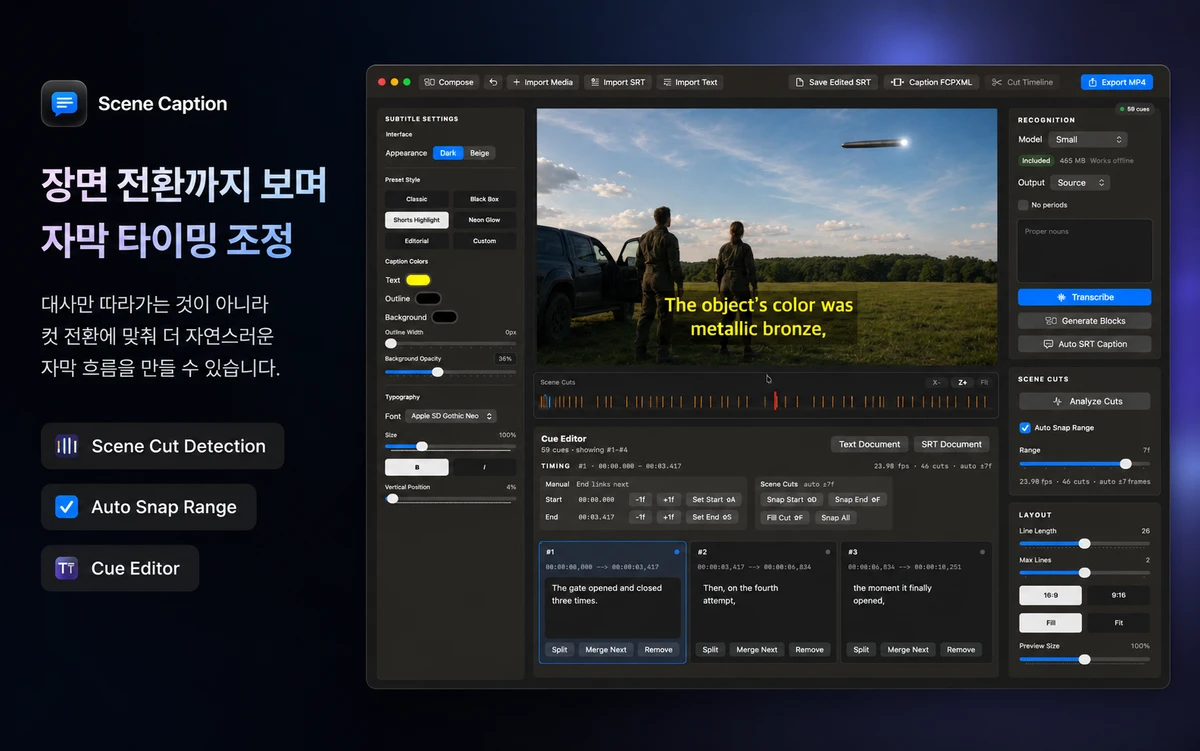Click the Fill Cut button

[x=785, y=517]
